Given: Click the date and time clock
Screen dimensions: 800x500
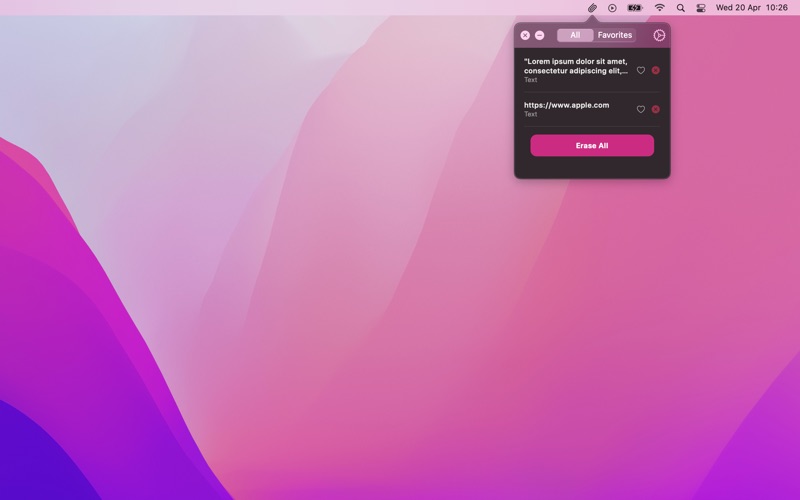Looking at the screenshot, I should (752, 8).
